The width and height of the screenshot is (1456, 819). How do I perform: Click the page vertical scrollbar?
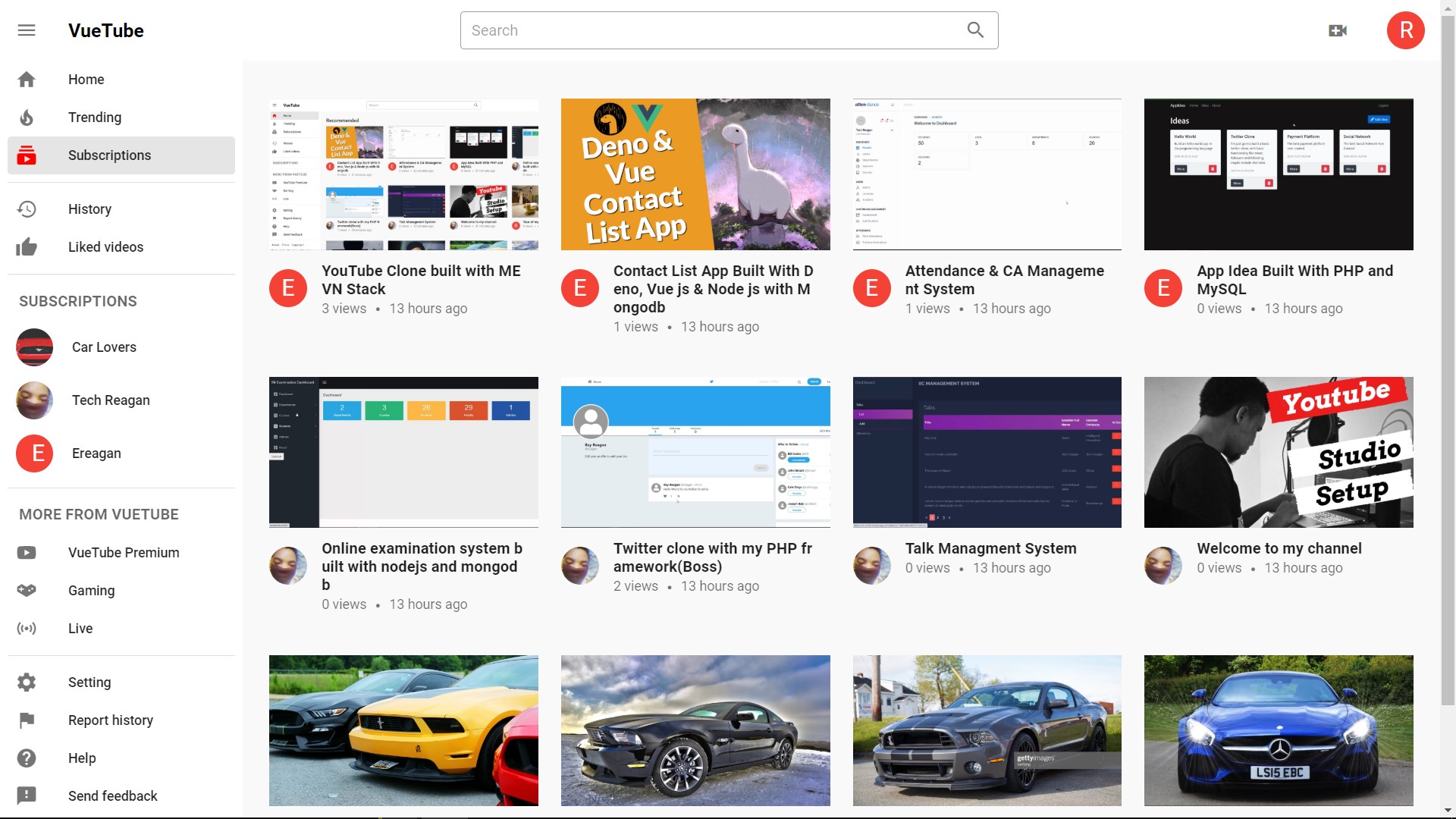(x=1448, y=379)
